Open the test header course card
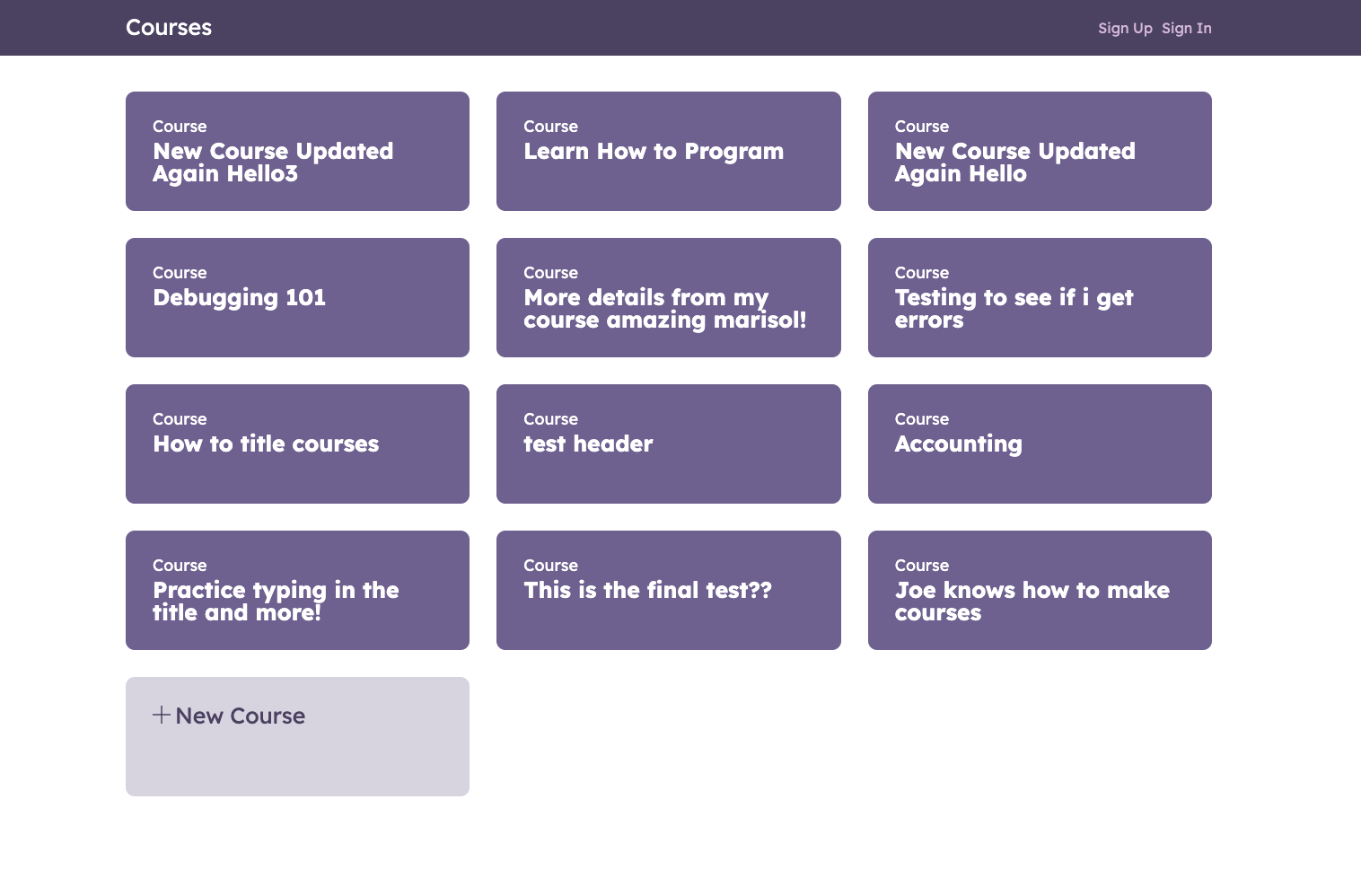This screenshot has height=896, width=1361. click(x=668, y=444)
